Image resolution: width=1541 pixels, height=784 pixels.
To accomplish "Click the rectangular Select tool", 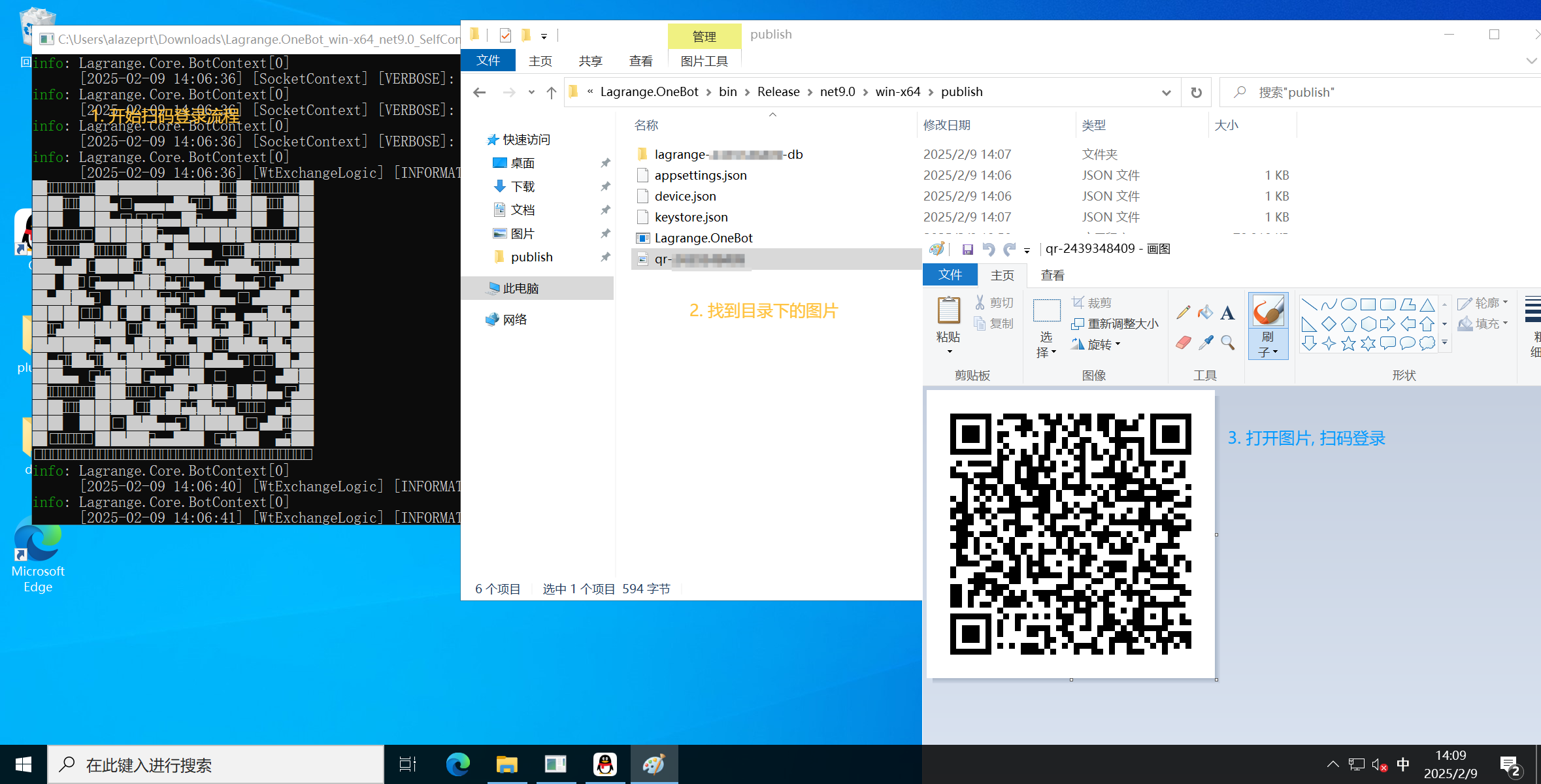I will pos(1046,311).
